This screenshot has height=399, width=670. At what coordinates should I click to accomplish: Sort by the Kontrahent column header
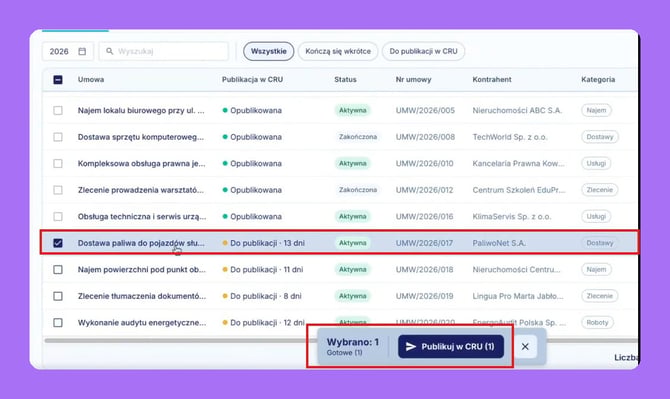[x=492, y=79]
